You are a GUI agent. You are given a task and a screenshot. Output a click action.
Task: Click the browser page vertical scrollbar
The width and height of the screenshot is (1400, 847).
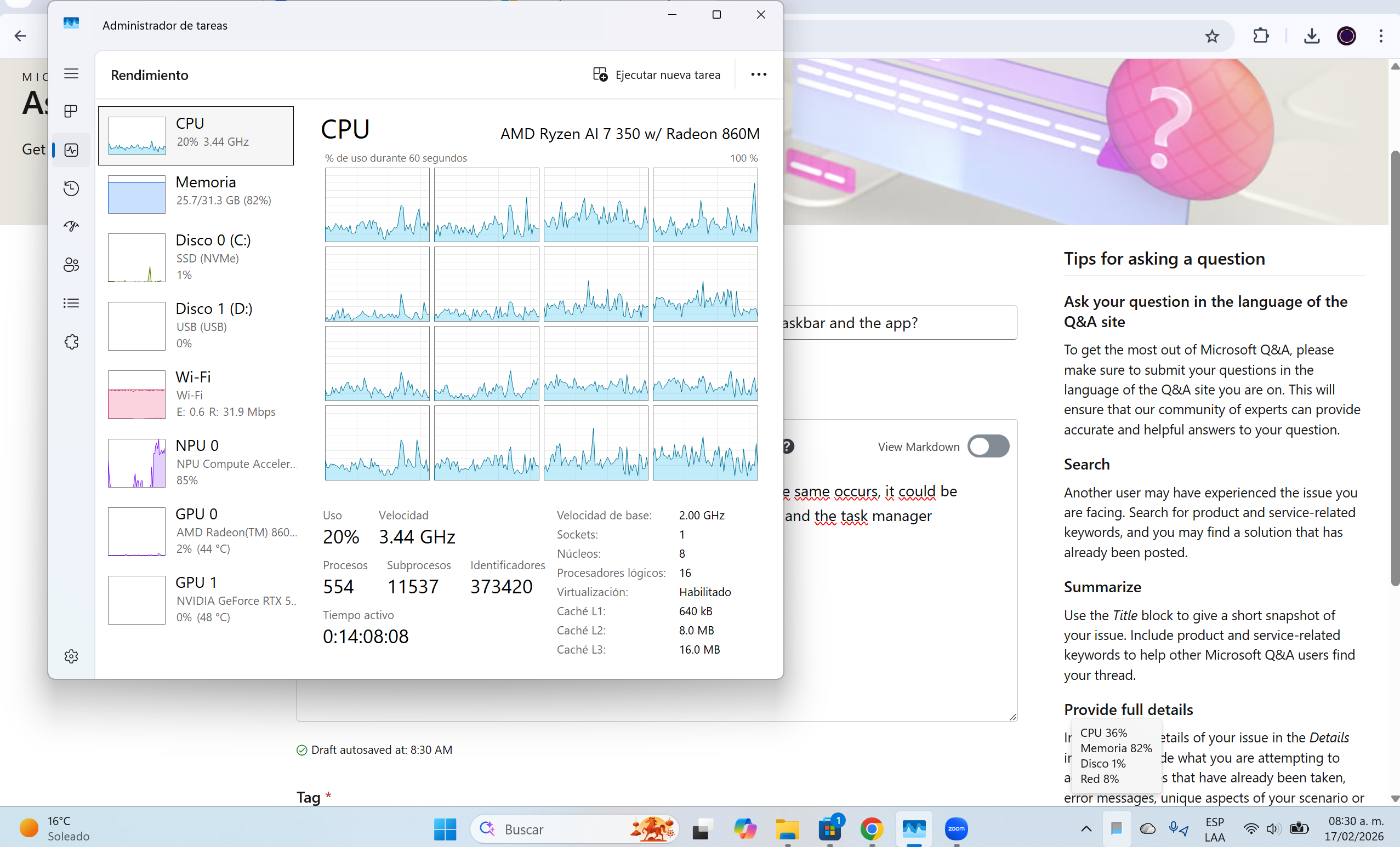[x=1395, y=369]
